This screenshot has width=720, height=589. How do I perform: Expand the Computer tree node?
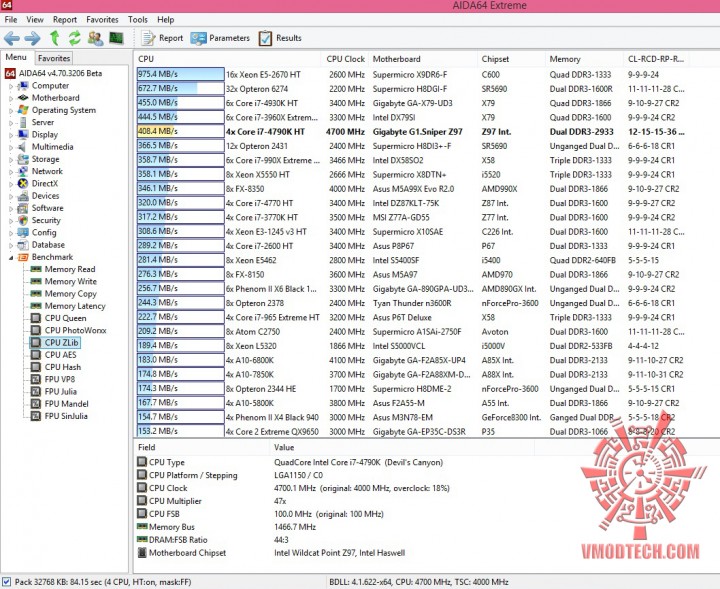tap(11, 86)
